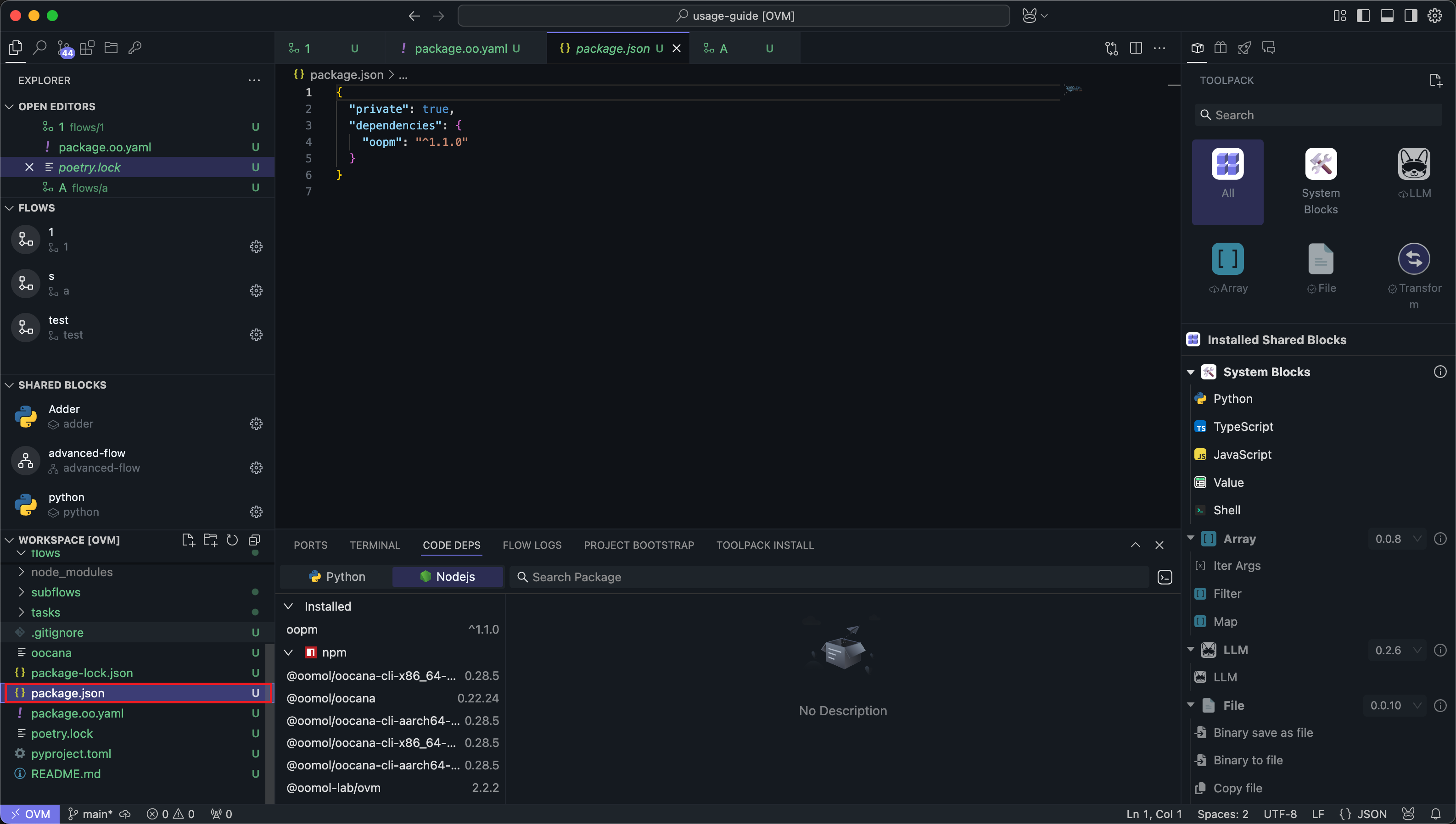The image size is (1456, 824).
Task: Switch to the TERMINAL panel tab
Action: (375, 545)
